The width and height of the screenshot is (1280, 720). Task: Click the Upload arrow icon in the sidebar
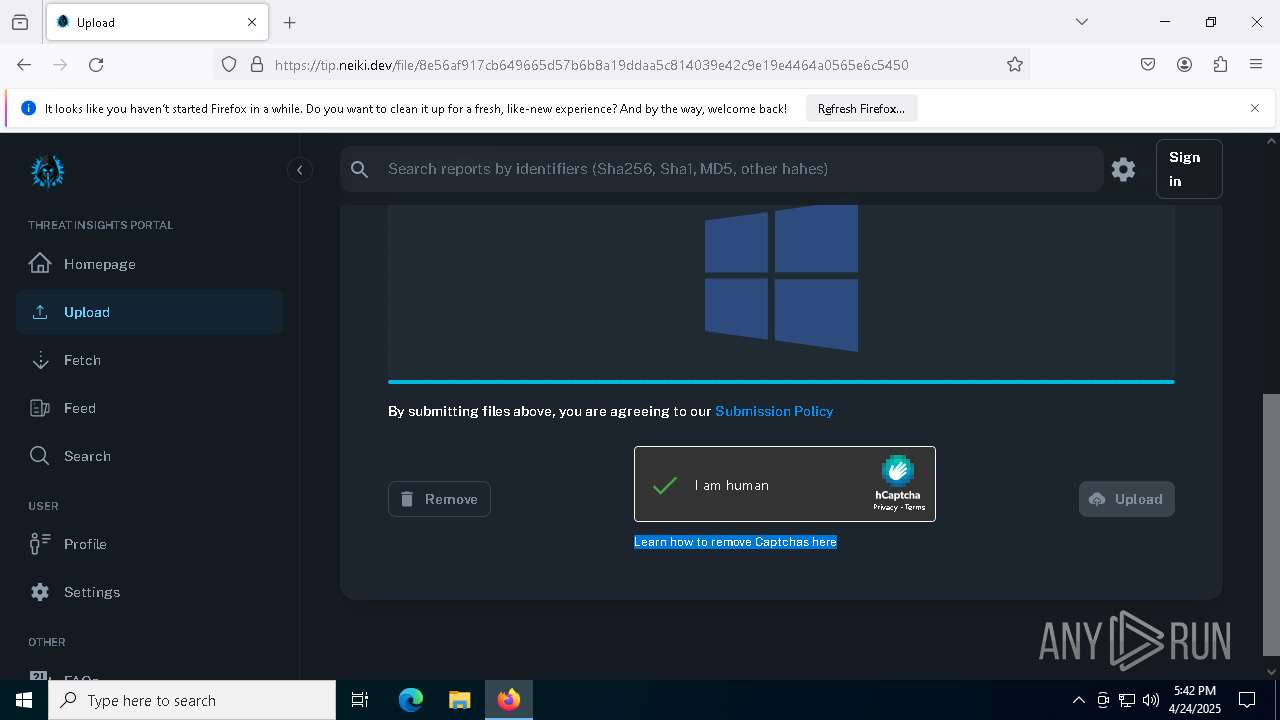point(40,312)
